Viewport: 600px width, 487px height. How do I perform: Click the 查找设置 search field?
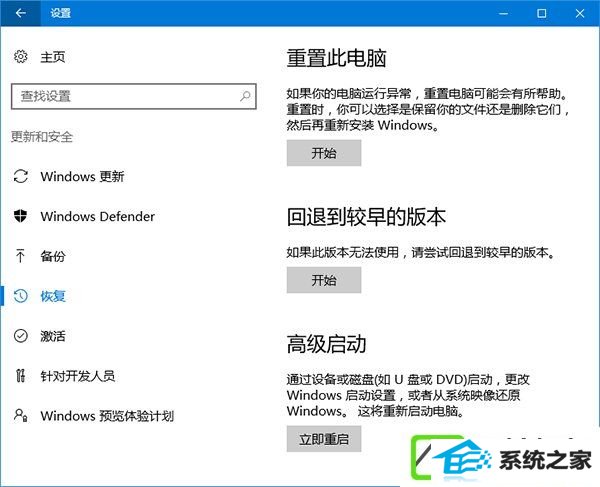click(x=134, y=96)
